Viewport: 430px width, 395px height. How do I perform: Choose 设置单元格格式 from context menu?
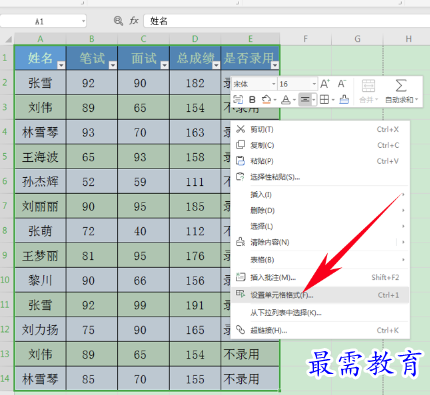pos(320,295)
